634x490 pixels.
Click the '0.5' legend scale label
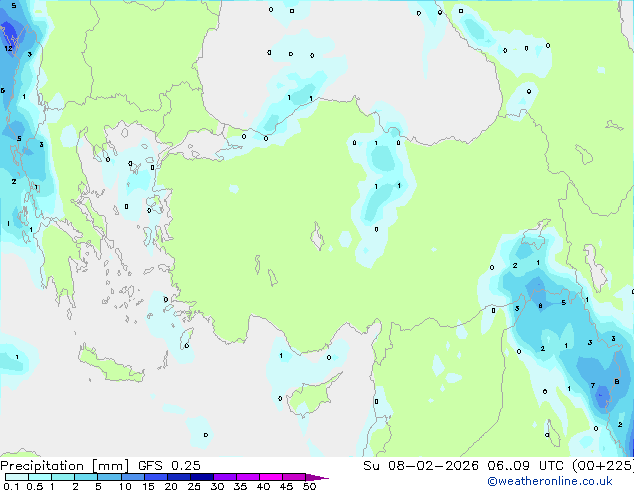[x=34, y=486]
